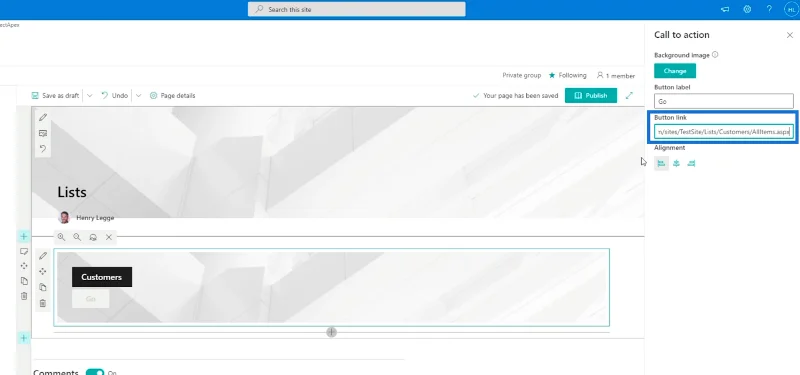800x375 pixels.
Task: Reset image focal point icon in toolbar
Action: tap(93, 237)
